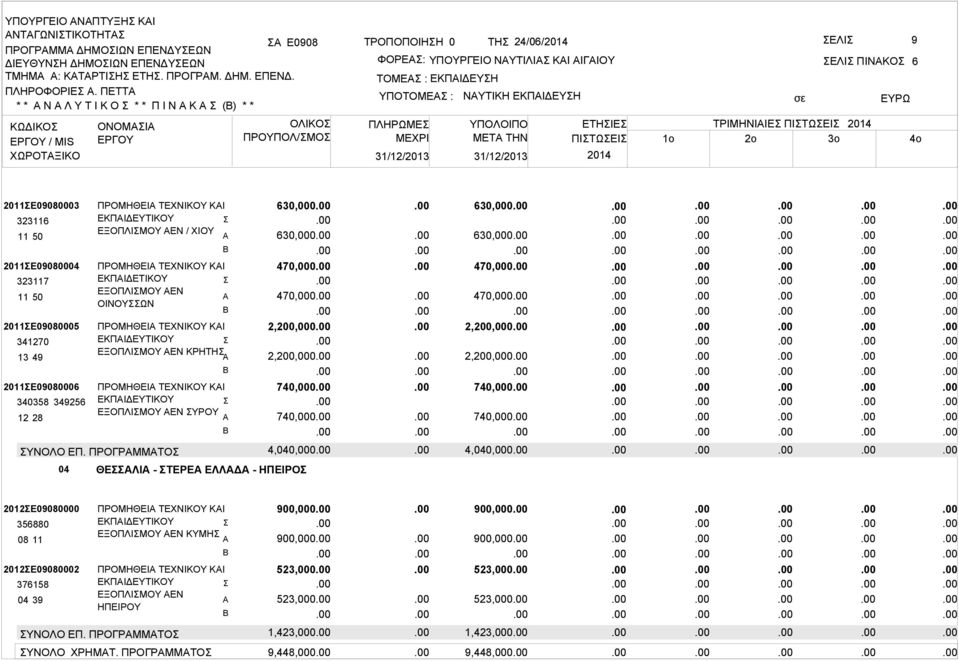Click MIS number '323117'

tap(32, 281)
